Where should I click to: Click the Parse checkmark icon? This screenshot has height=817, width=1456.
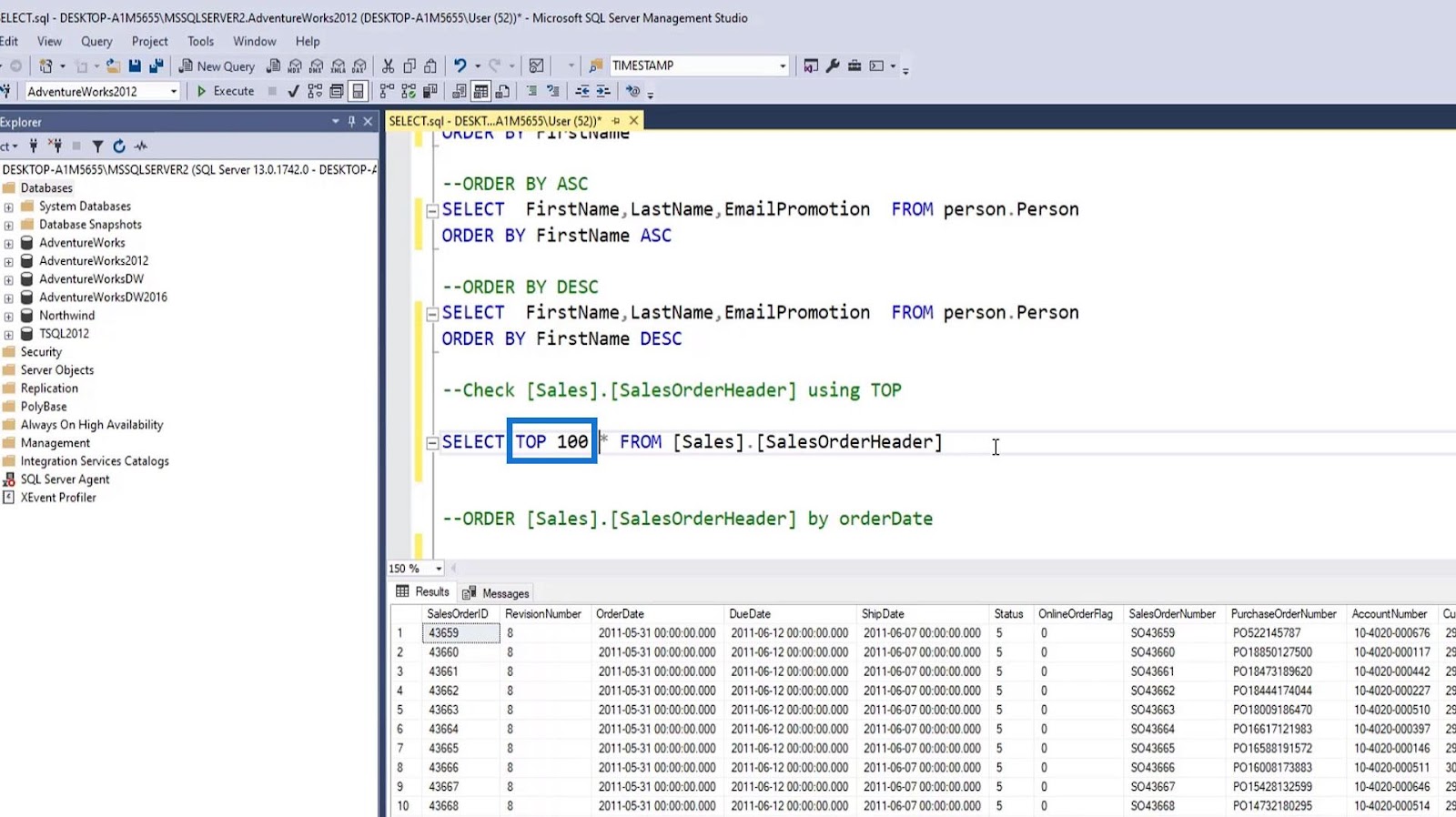click(293, 91)
